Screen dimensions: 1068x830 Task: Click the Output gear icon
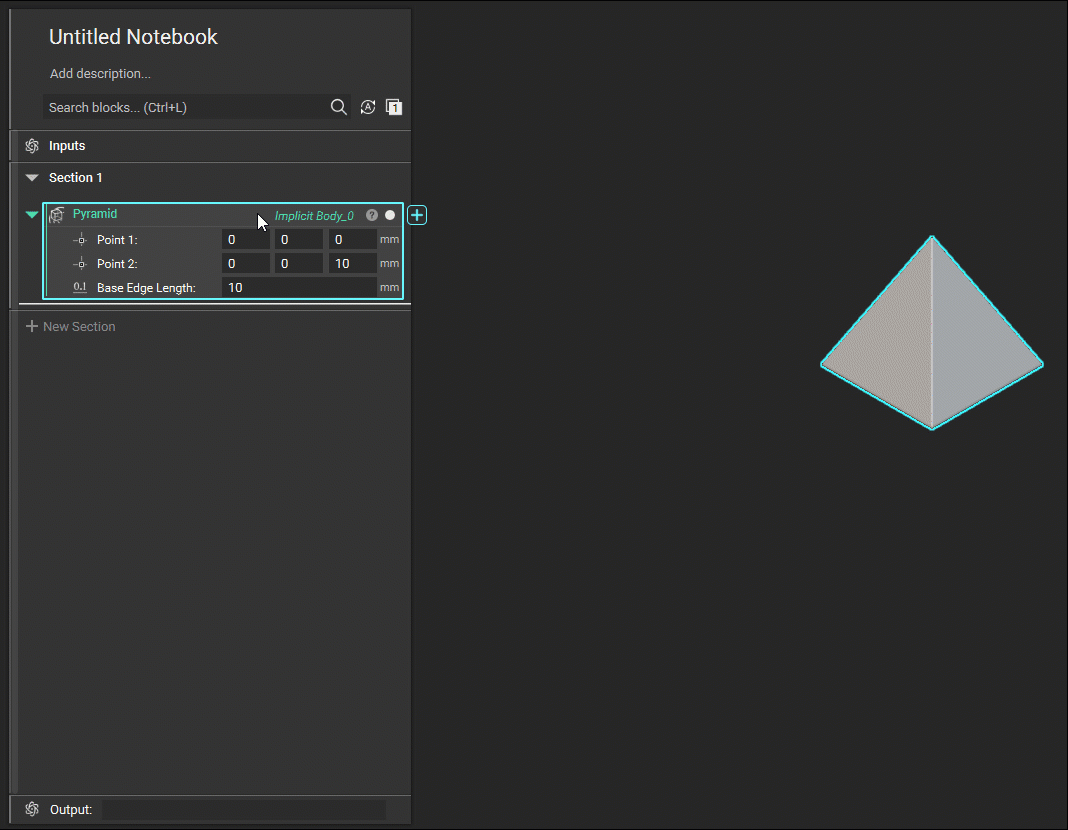tap(32, 809)
